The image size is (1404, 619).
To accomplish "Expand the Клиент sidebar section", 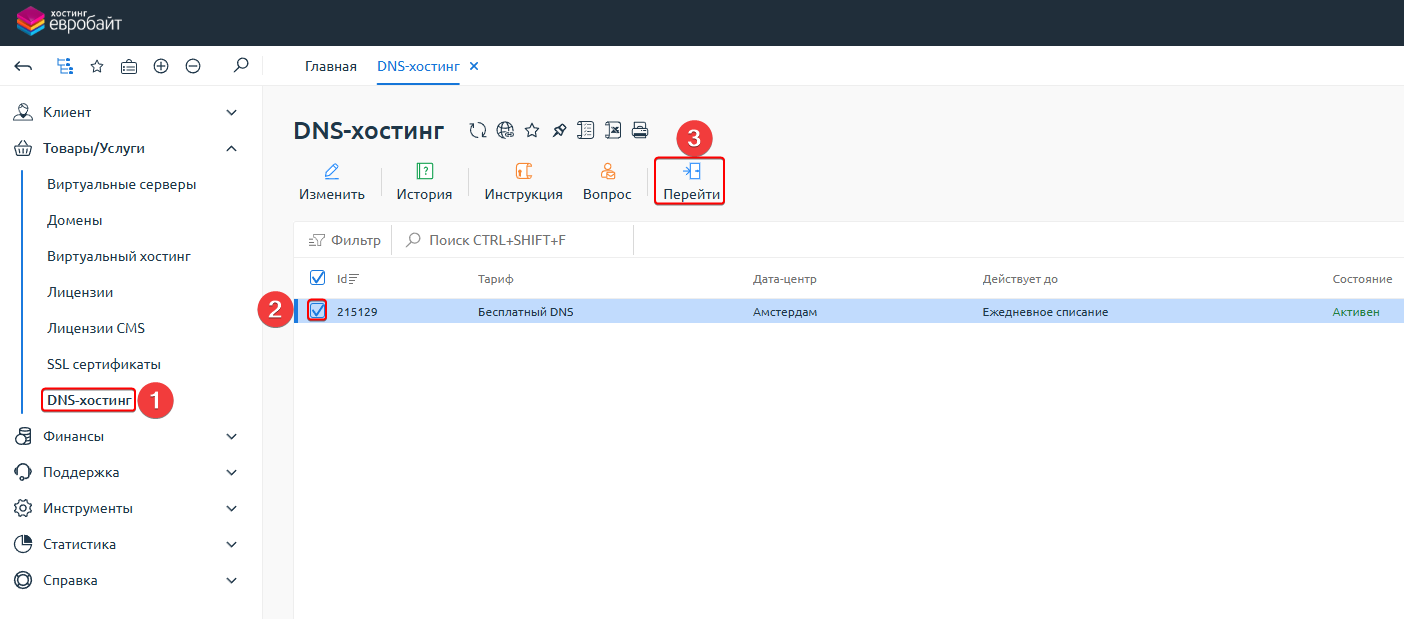I will point(231,112).
